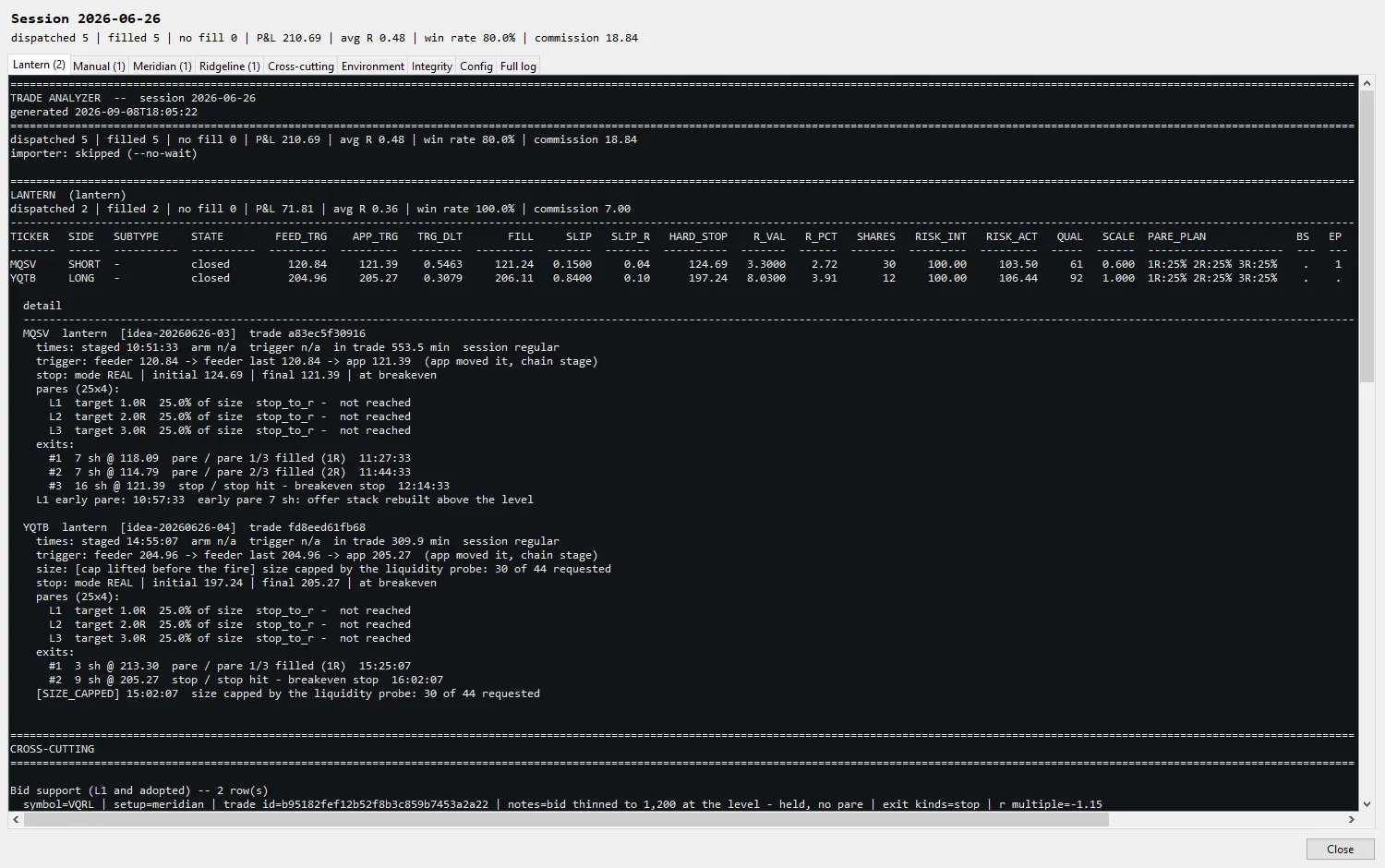This screenshot has width=1385, height=868.
Task: Click the horizontal scrollbar left arrow
Action: (x=17, y=819)
